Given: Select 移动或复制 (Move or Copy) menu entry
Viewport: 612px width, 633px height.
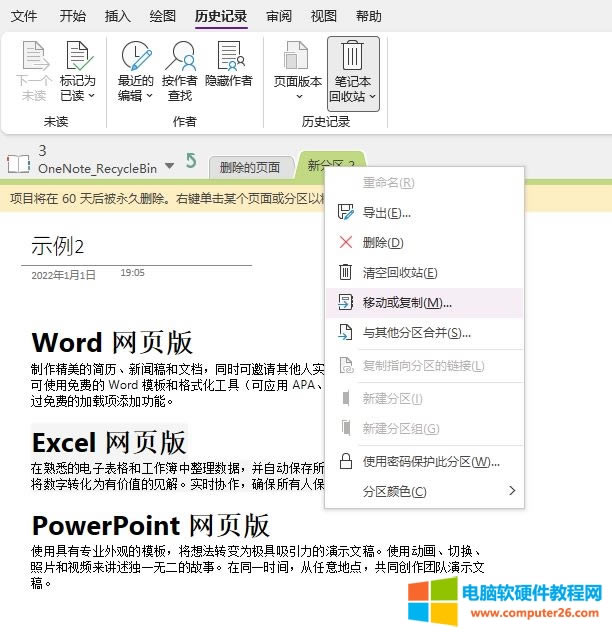Looking at the screenshot, I should point(407,302).
